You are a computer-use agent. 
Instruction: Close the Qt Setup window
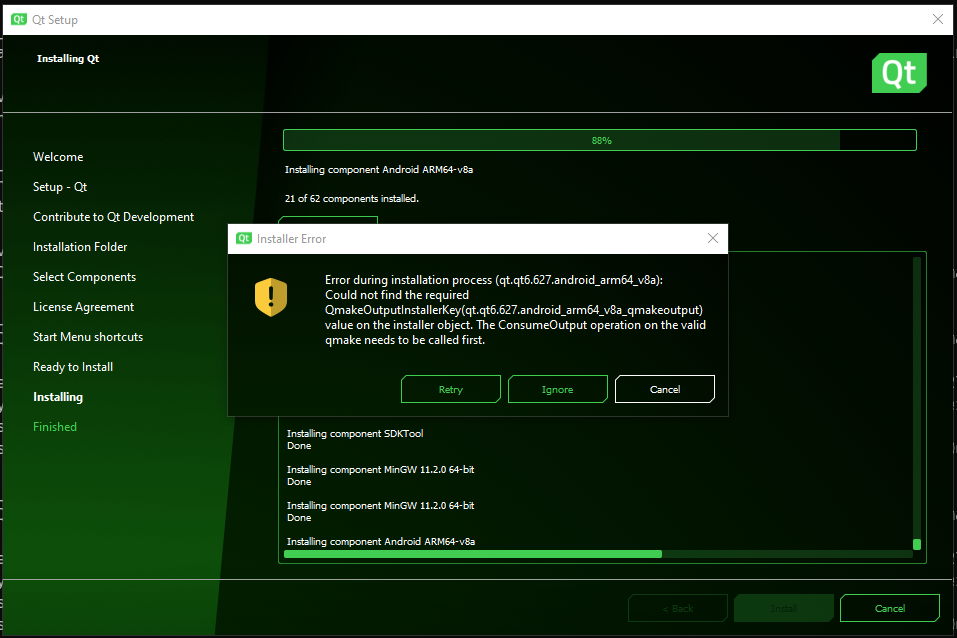[x=937, y=19]
